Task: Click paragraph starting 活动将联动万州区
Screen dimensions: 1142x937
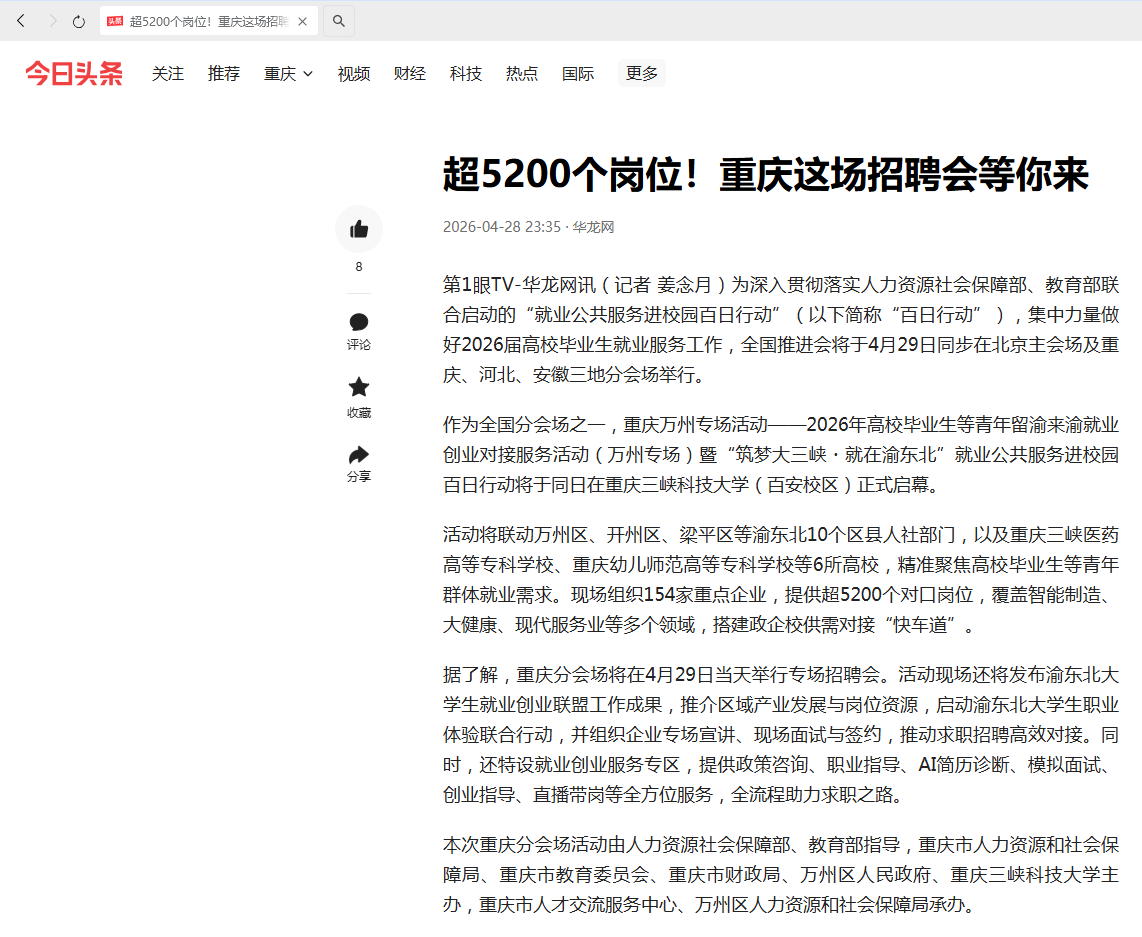Action: click(781, 580)
